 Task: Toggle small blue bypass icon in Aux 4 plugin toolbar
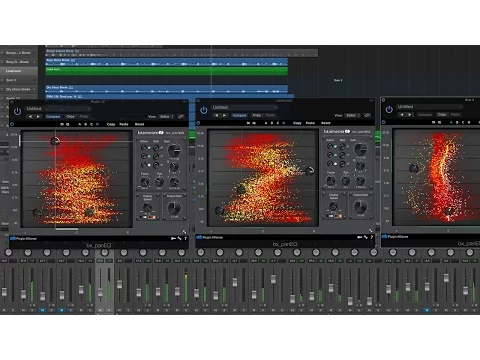click(384, 122)
